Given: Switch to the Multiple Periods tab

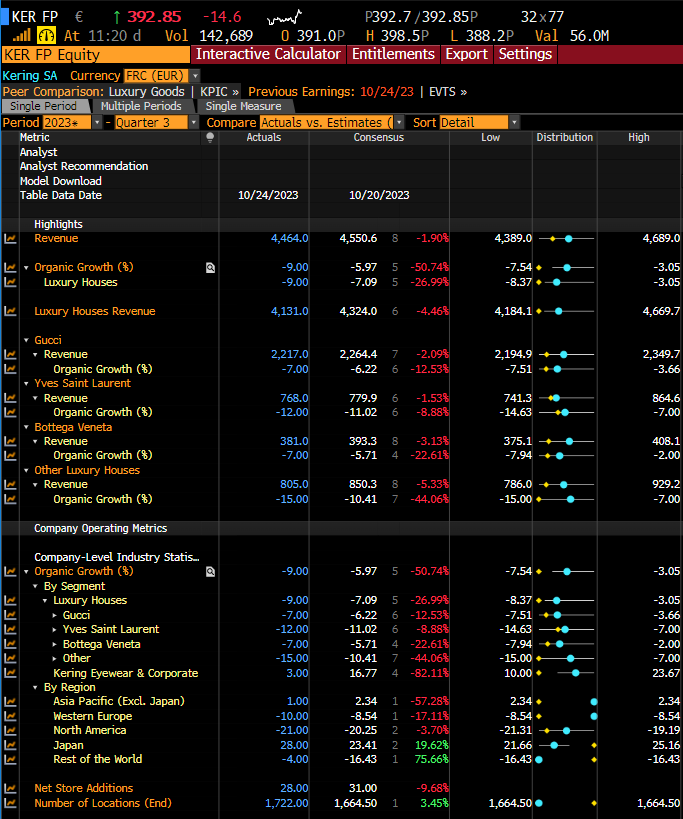Looking at the screenshot, I should (141, 107).
